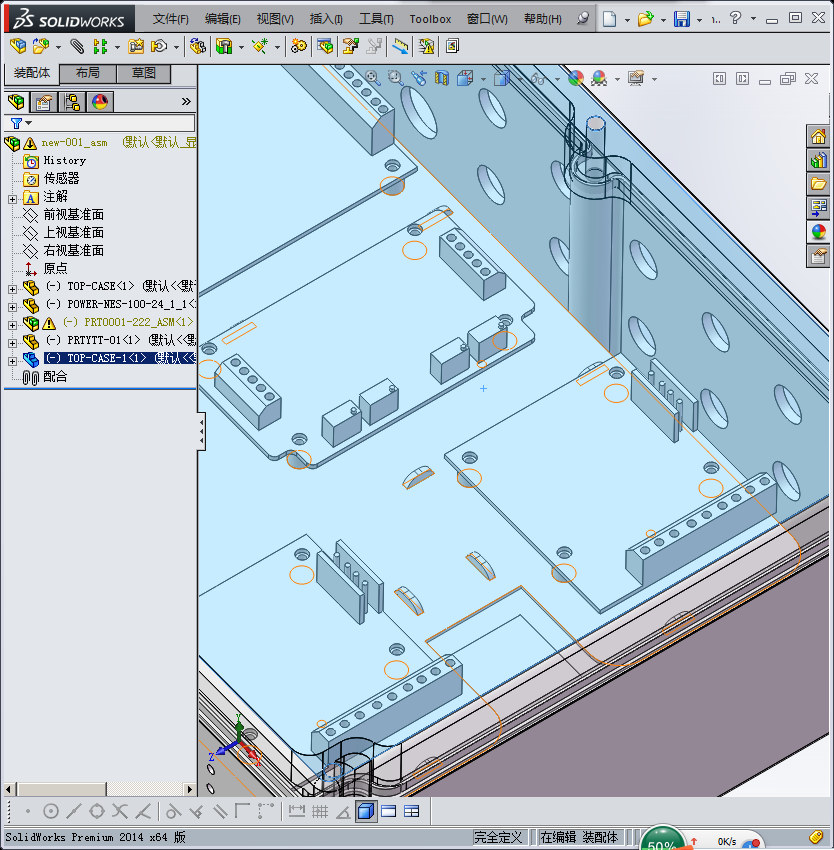Image resolution: width=834 pixels, height=850 pixels.
Task: Open File Explorer folder icon in task pane
Action: click(x=818, y=184)
